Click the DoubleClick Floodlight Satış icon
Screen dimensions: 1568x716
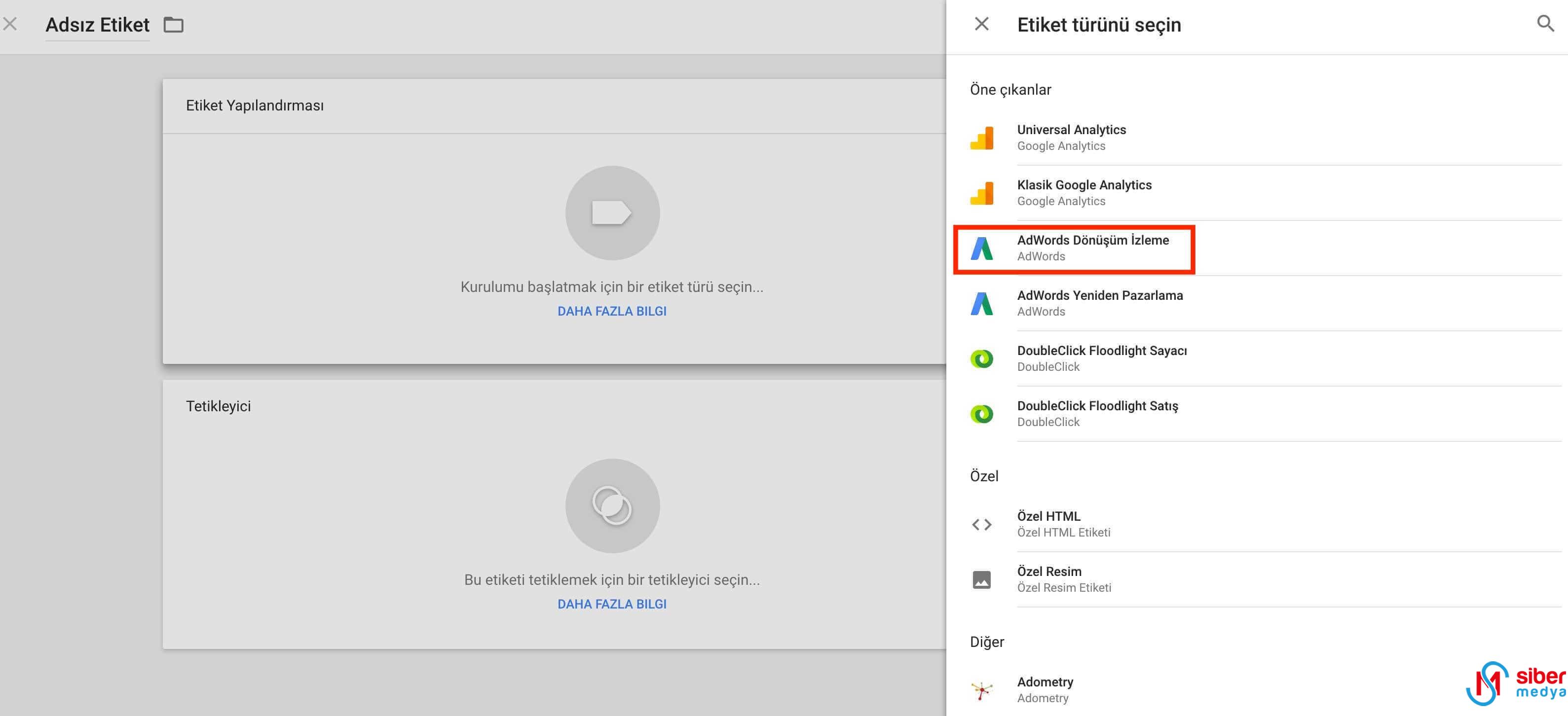(x=981, y=414)
